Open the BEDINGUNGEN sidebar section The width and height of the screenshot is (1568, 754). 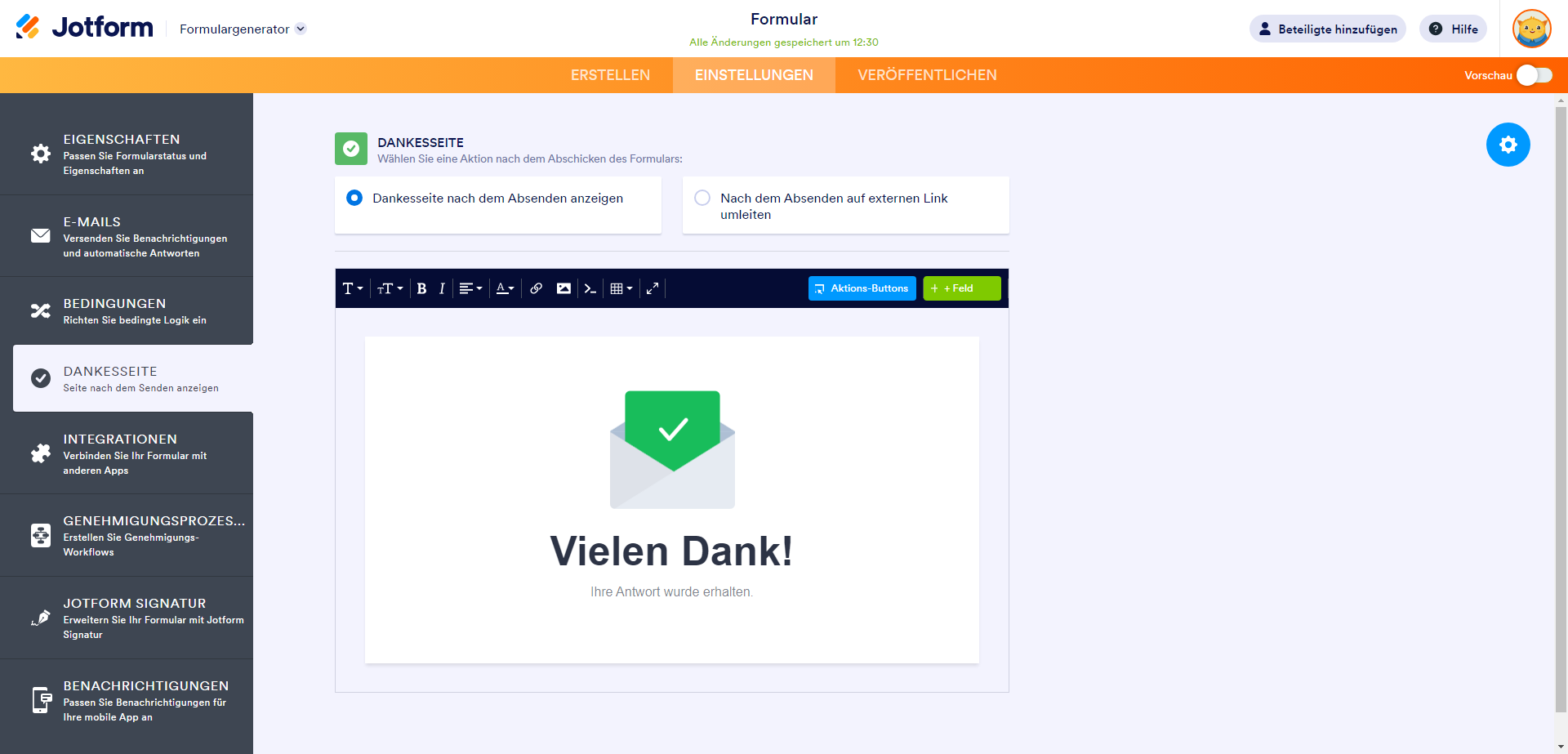click(127, 310)
